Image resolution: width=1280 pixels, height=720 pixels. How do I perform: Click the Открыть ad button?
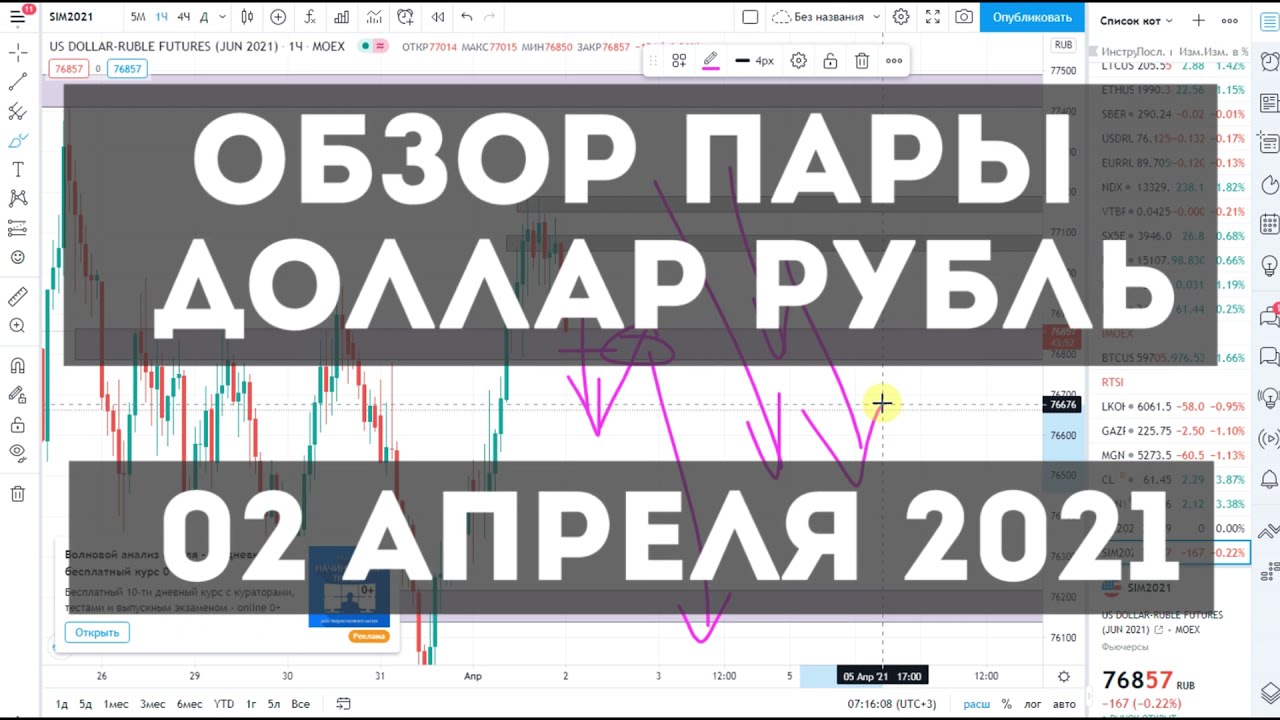point(97,632)
